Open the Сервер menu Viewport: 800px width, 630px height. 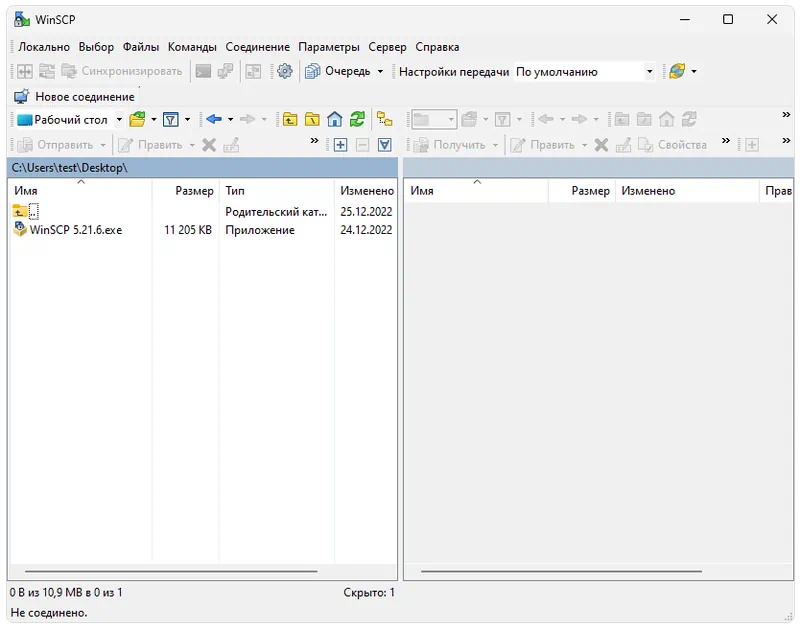tap(387, 47)
